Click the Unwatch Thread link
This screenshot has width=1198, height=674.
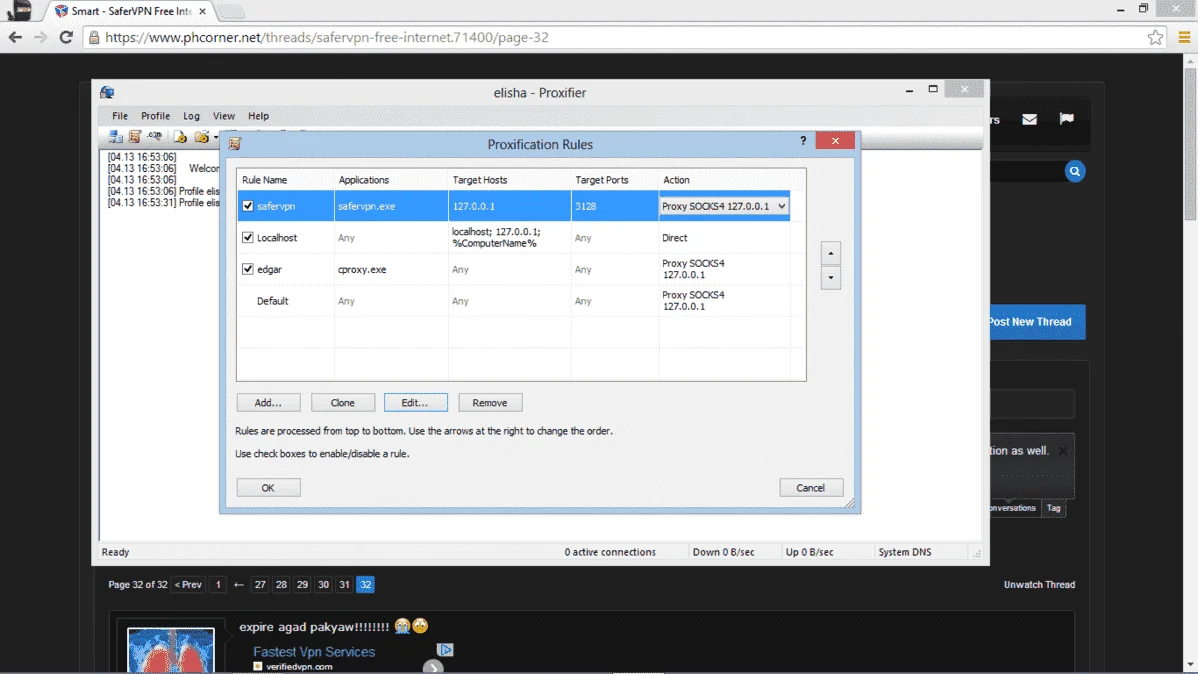[1039, 585]
